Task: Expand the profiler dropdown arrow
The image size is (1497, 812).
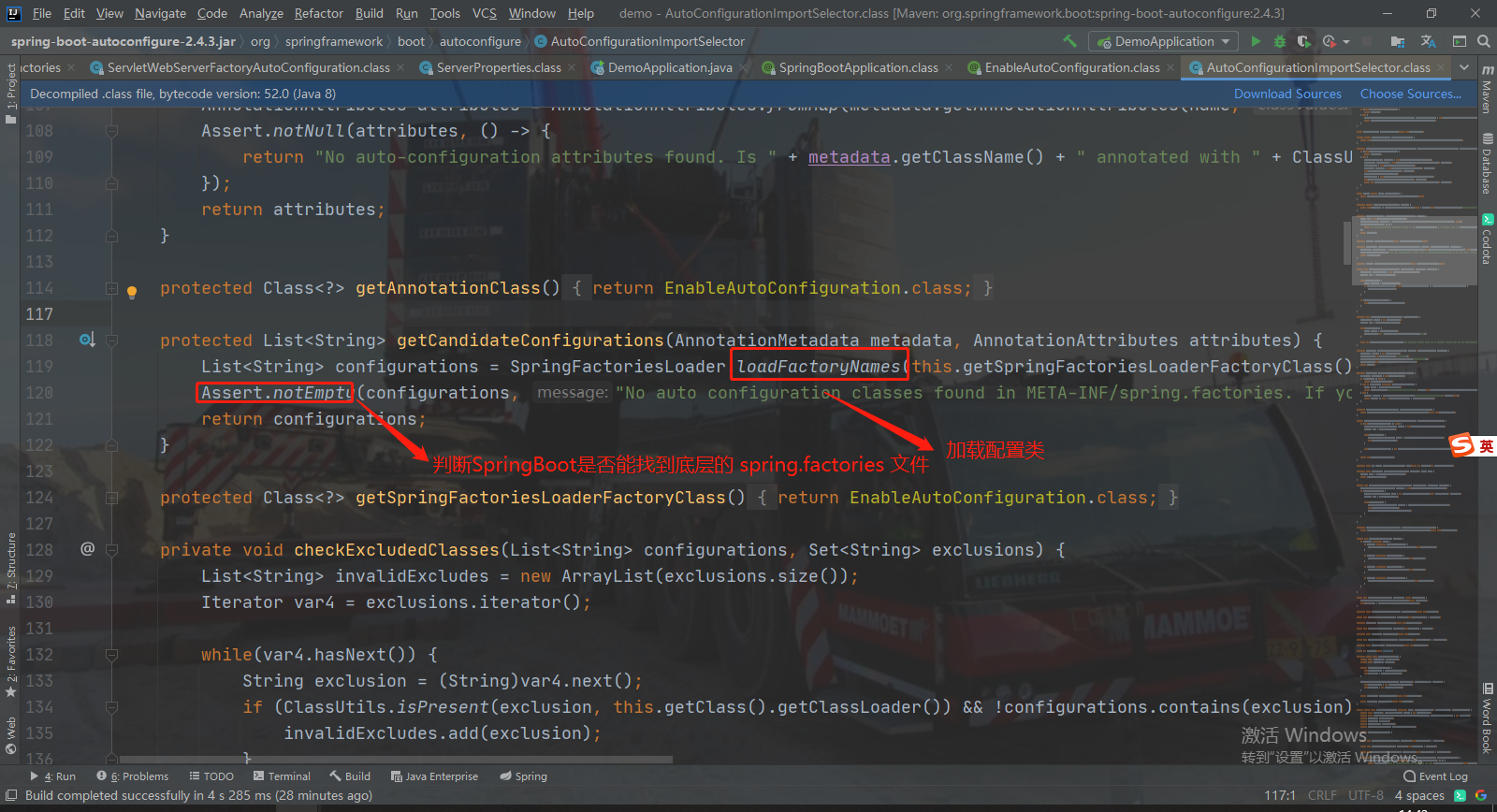Action: pyautogui.click(x=1345, y=42)
